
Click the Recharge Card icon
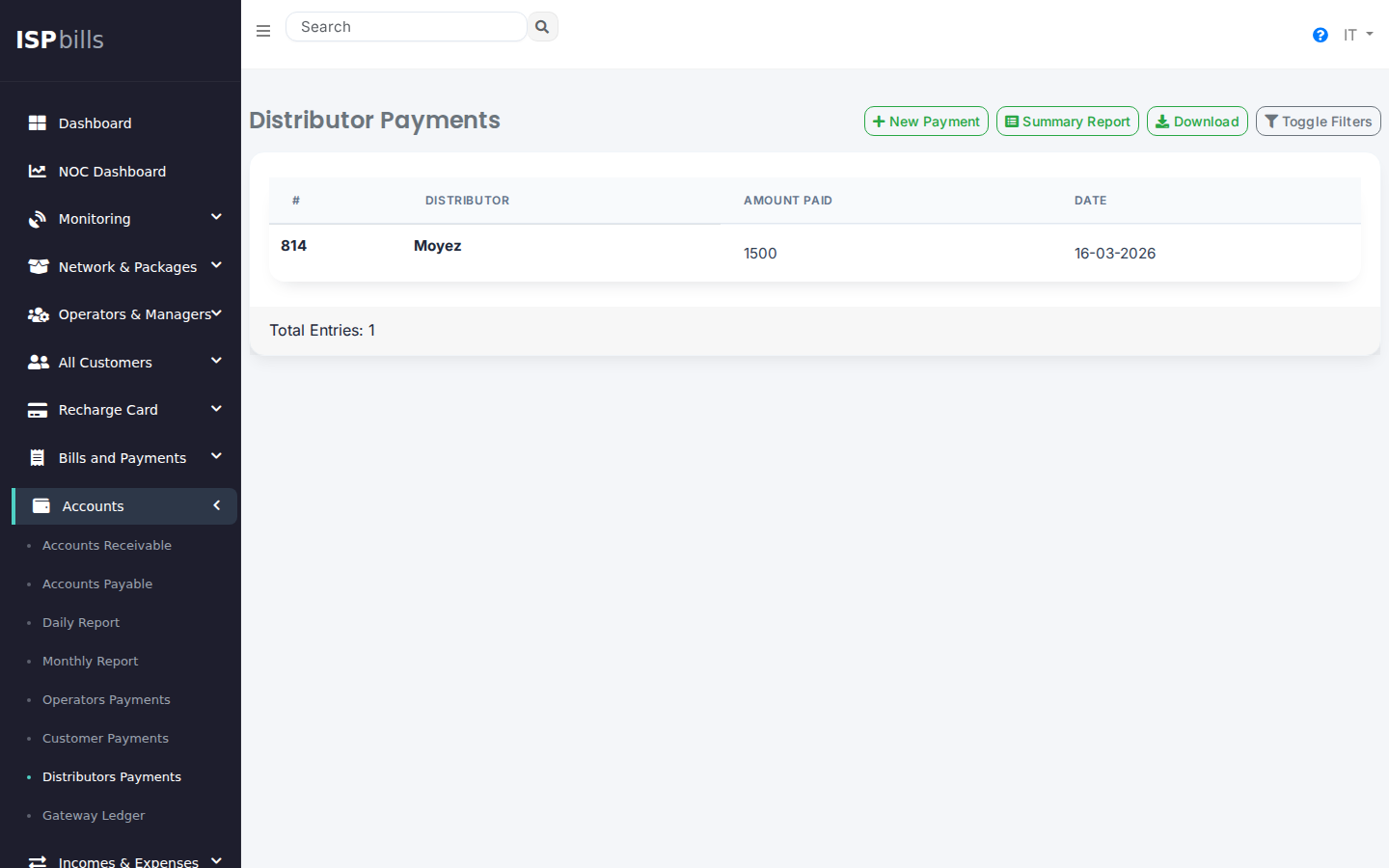pyautogui.click(x=38, y=410)
